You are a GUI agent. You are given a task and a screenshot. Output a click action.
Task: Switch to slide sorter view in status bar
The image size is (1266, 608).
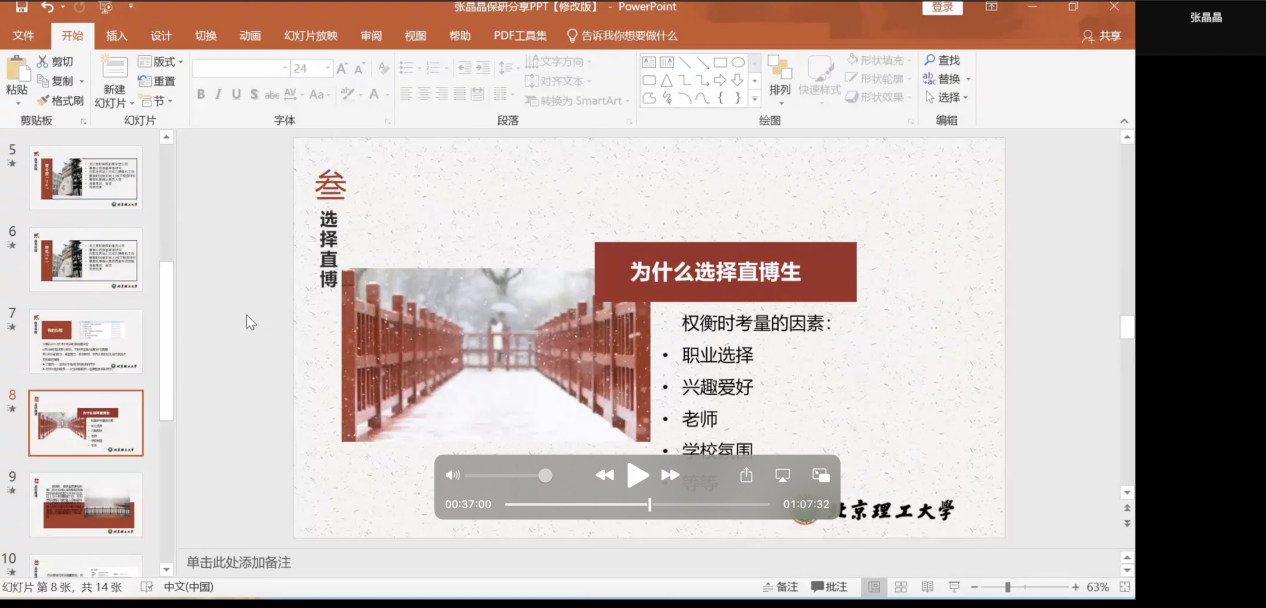901,587
